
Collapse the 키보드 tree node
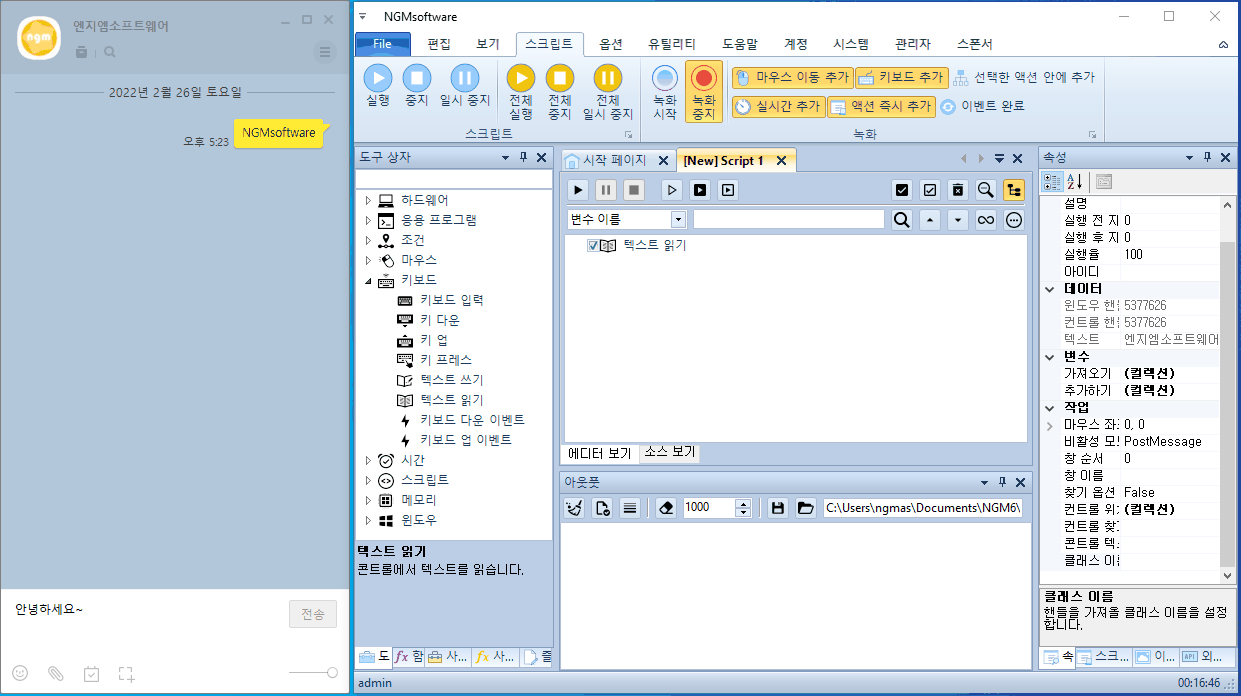tap(368, 280)
